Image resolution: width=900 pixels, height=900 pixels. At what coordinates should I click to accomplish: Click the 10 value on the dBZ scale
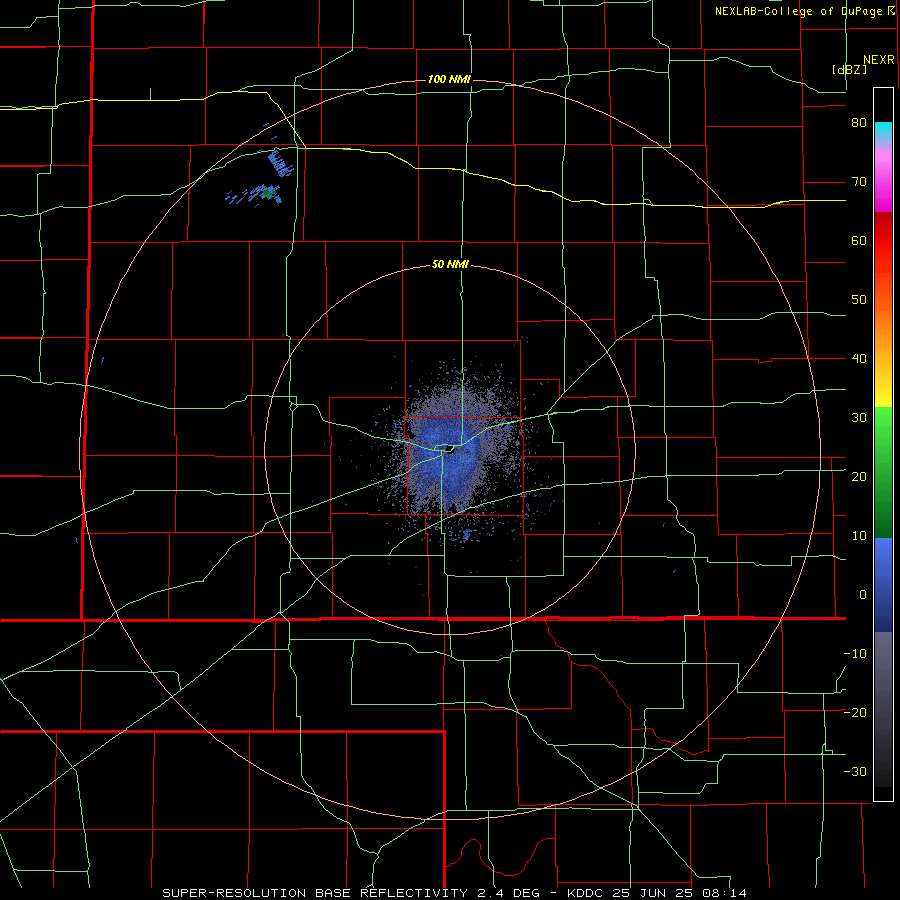point(859,536)
